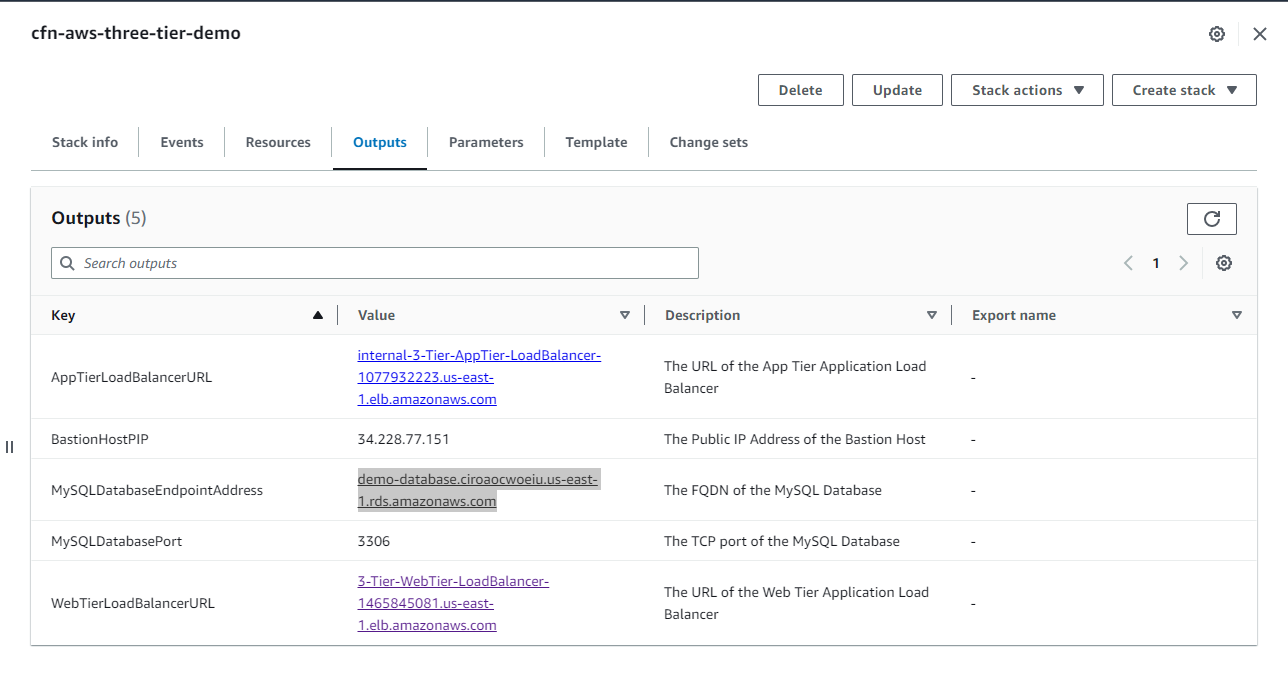This screenshot has height=691, width=1288.
Task: Open the Export name column filter dropdown
Action: [x=1237, y=314]
